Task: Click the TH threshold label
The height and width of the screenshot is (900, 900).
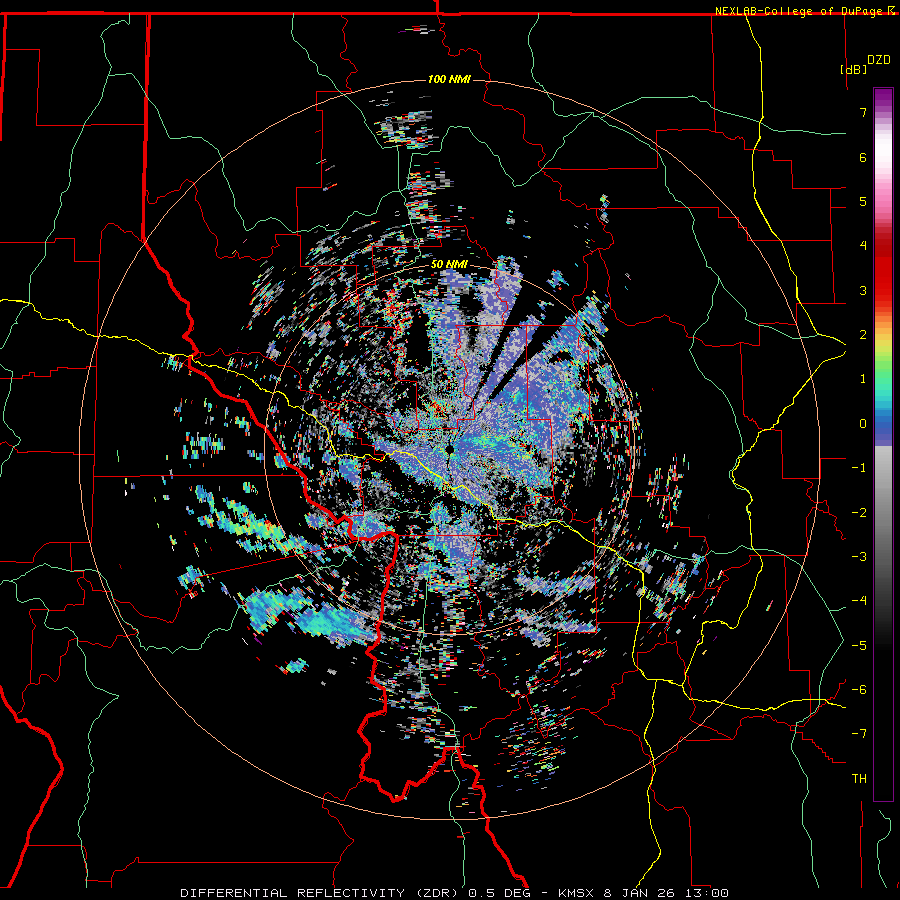Action: pos(859,779)
